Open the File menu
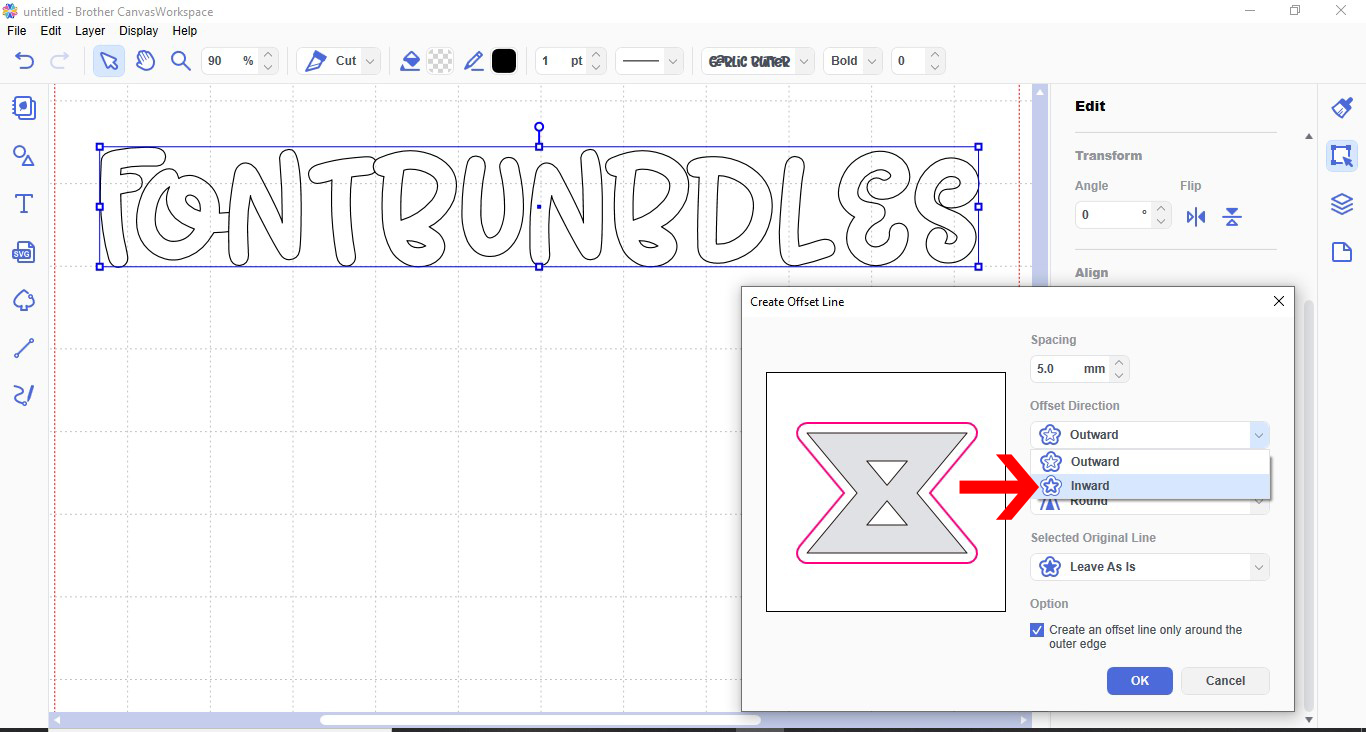Image resolution: width=1366 pixels, height=732 pixels. pyautogui.click(x=16, y=31)
